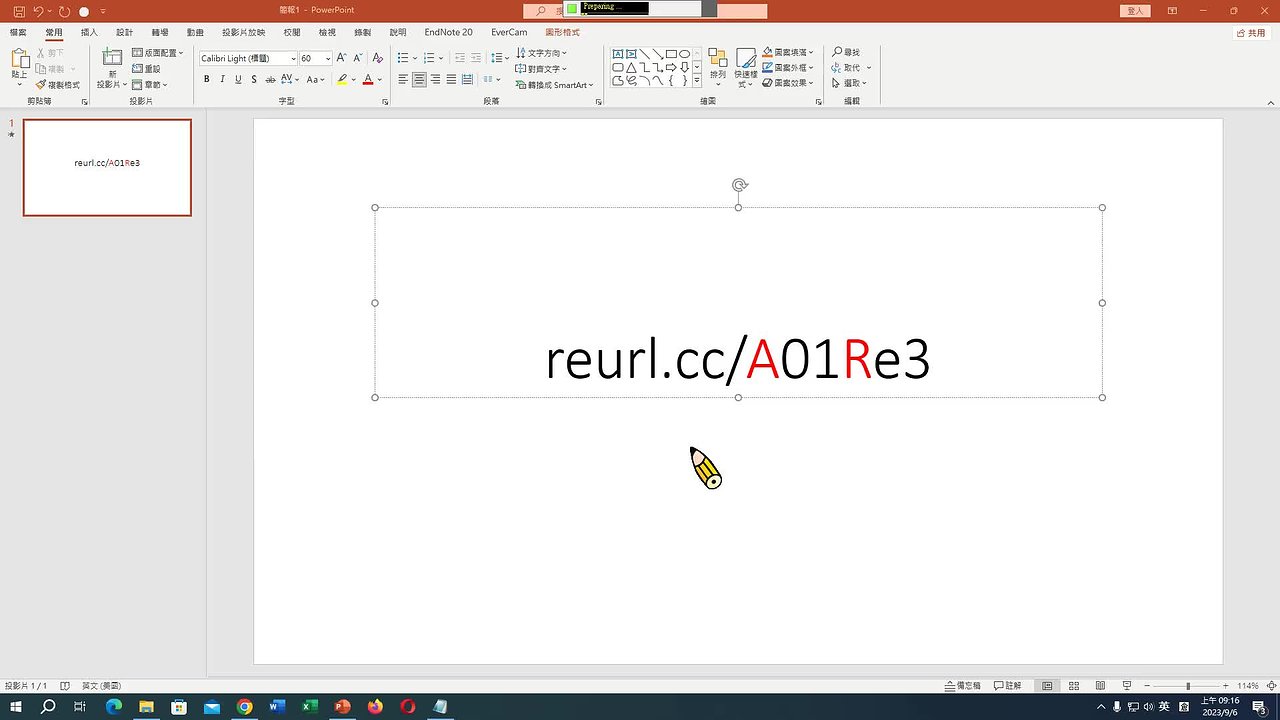1280x720 pixels.
Task: Click Find (尋找) in editing group
Action: [846, 52]
